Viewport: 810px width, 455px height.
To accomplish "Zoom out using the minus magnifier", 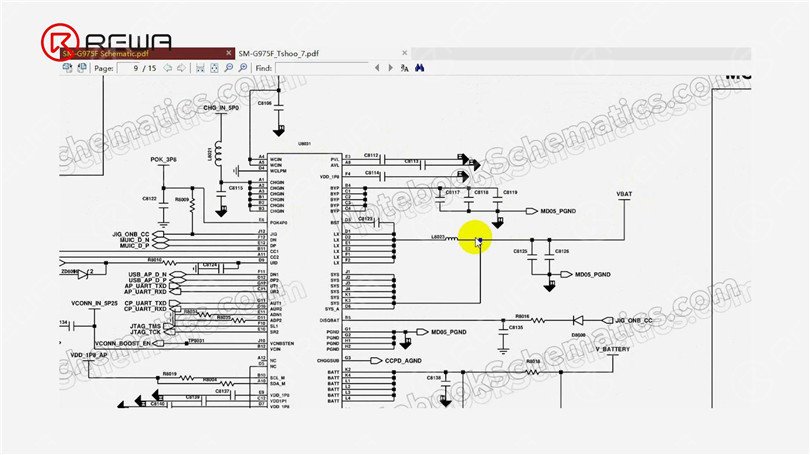I will 229,68.
